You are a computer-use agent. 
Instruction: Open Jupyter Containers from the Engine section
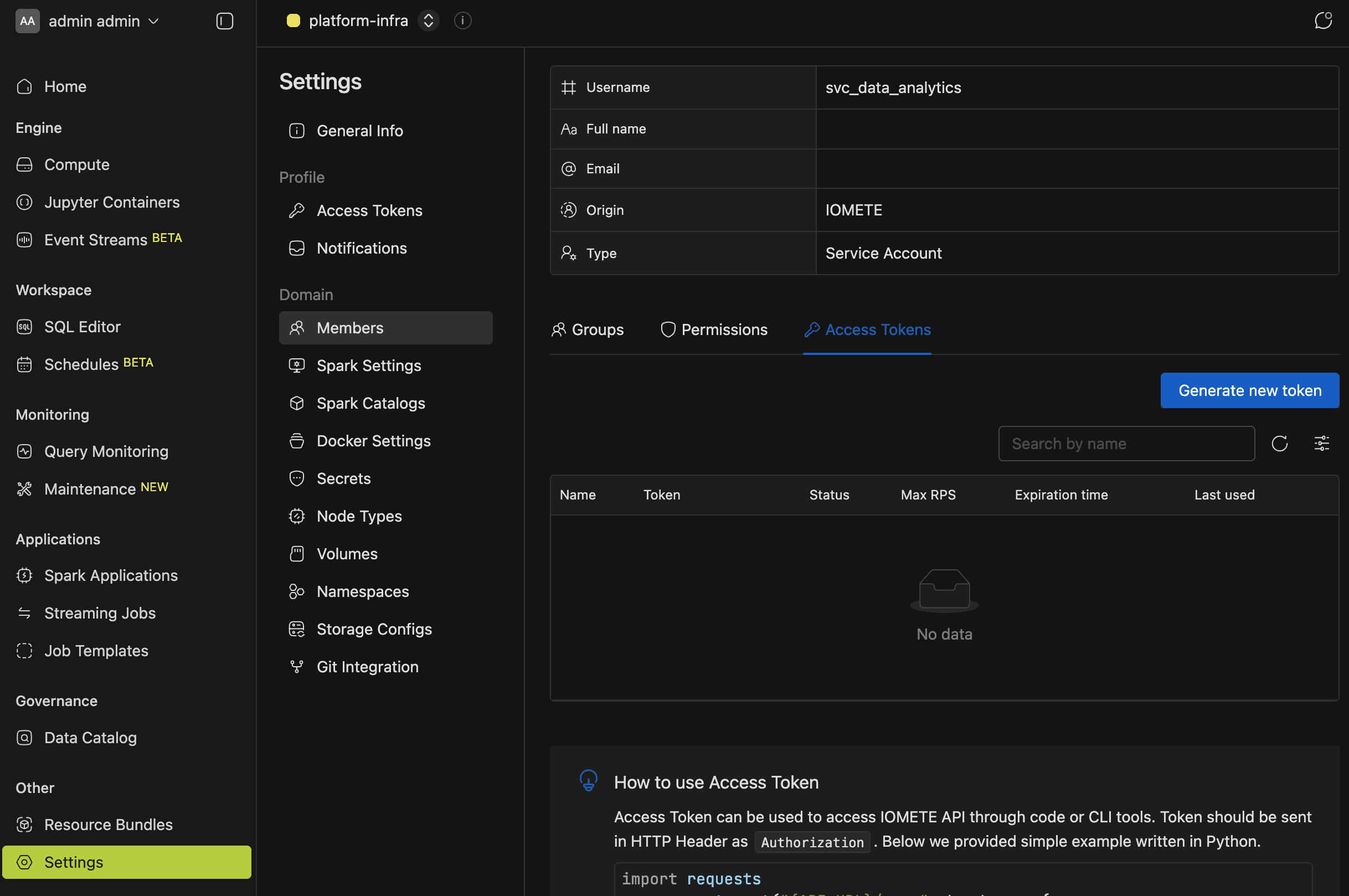(112, 202)
